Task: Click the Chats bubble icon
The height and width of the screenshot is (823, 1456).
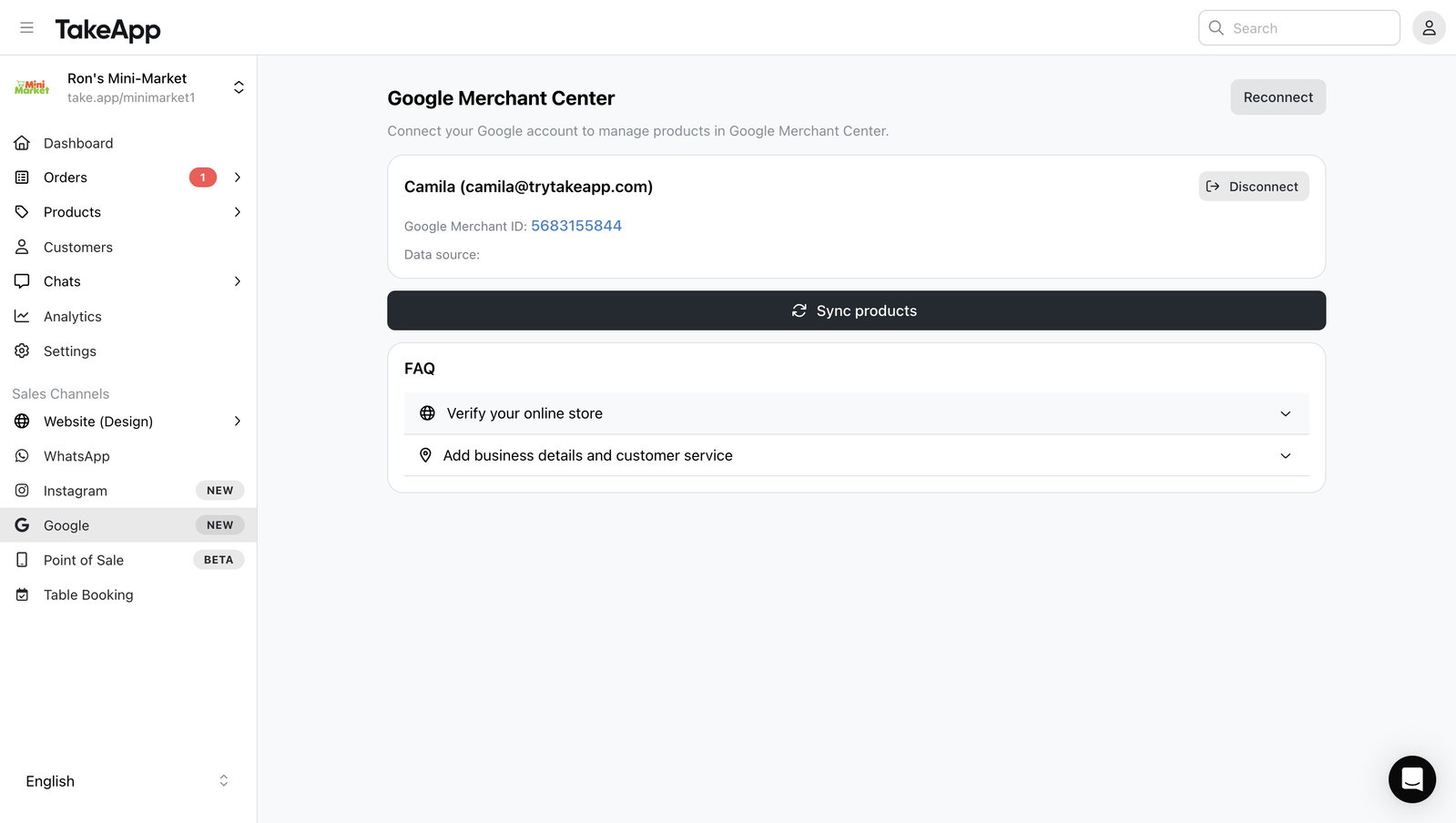Action: (x=22, y=281)
